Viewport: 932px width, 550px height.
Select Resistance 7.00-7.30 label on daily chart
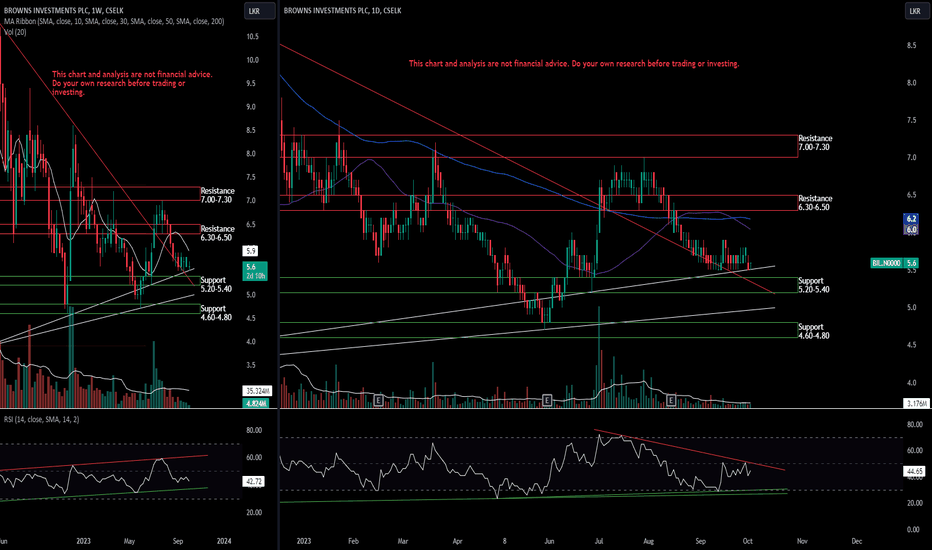pyautogui.click(x=815, y=142)
